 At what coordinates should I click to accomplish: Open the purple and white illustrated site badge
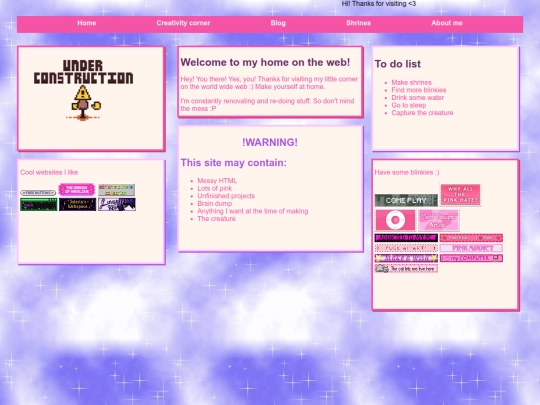tap(117, 204)
